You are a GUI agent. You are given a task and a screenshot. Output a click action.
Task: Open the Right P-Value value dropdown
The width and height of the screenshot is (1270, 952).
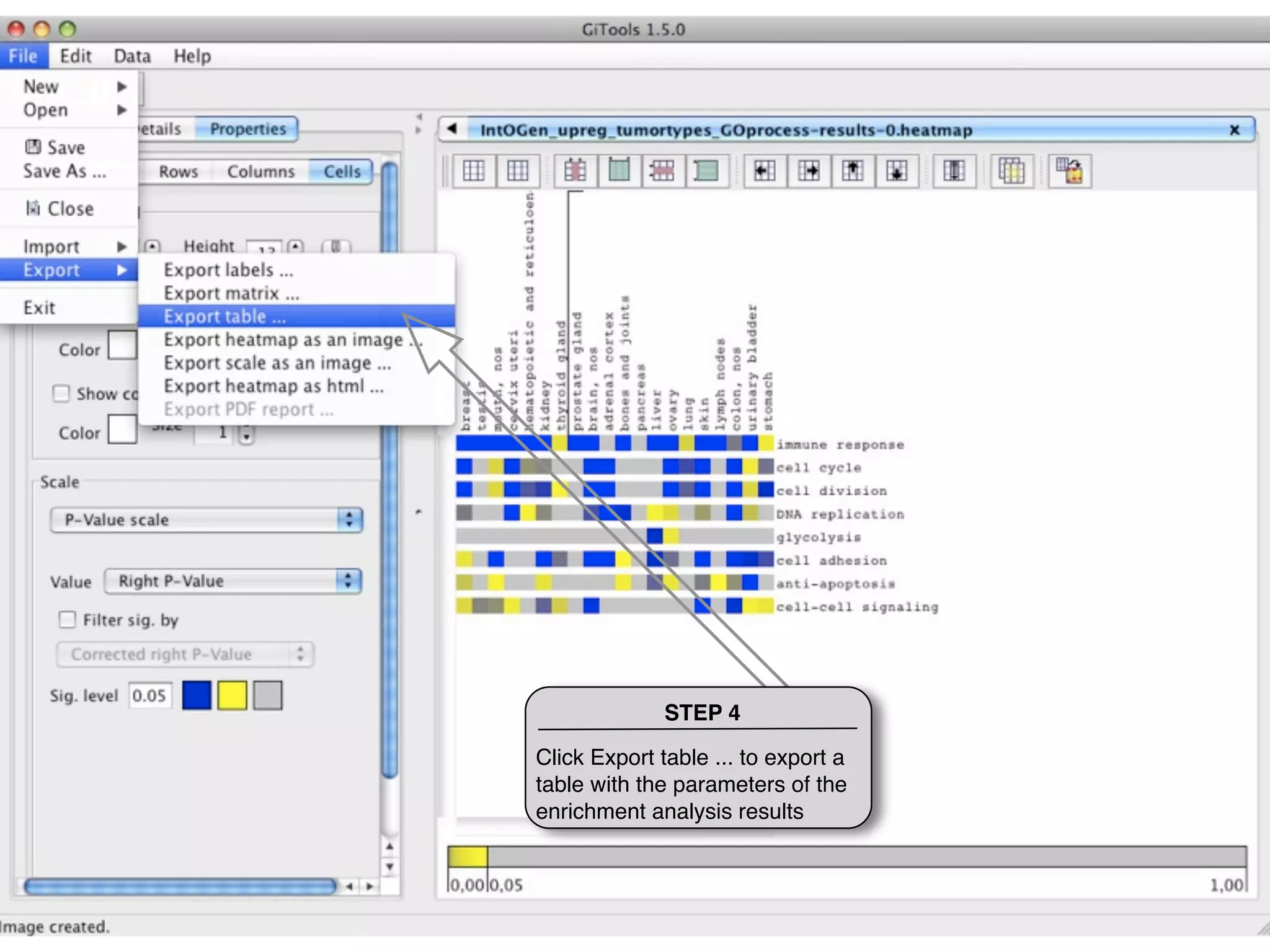pos(233,581)
